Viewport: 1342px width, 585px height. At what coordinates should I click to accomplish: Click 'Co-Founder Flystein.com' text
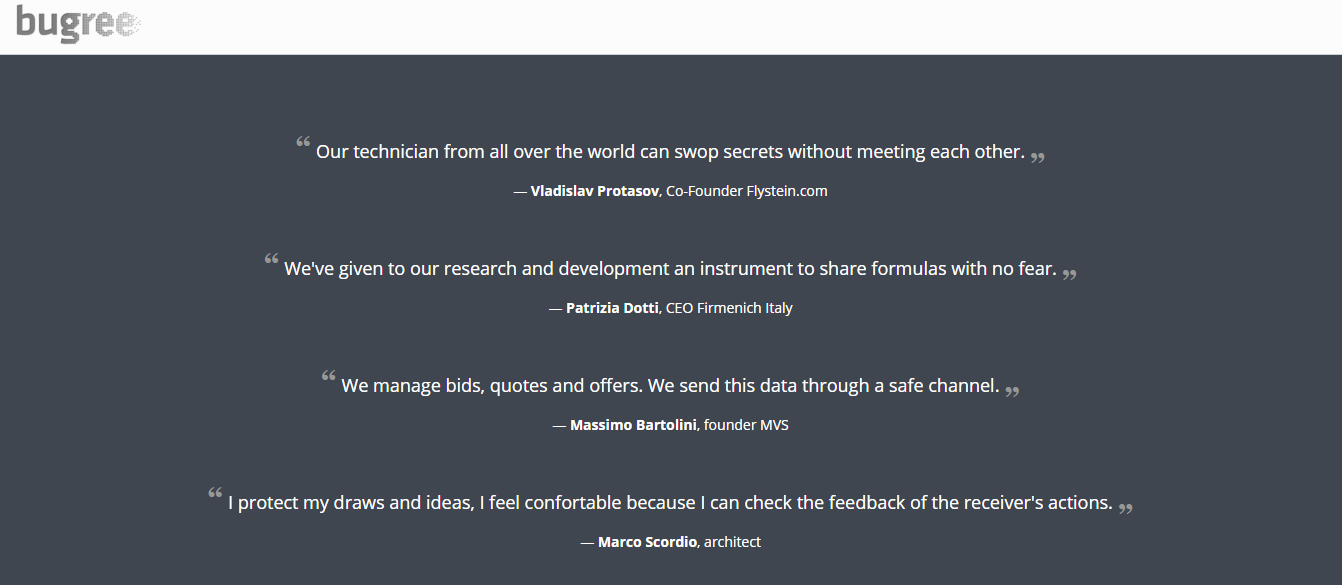tap(746, 191)
